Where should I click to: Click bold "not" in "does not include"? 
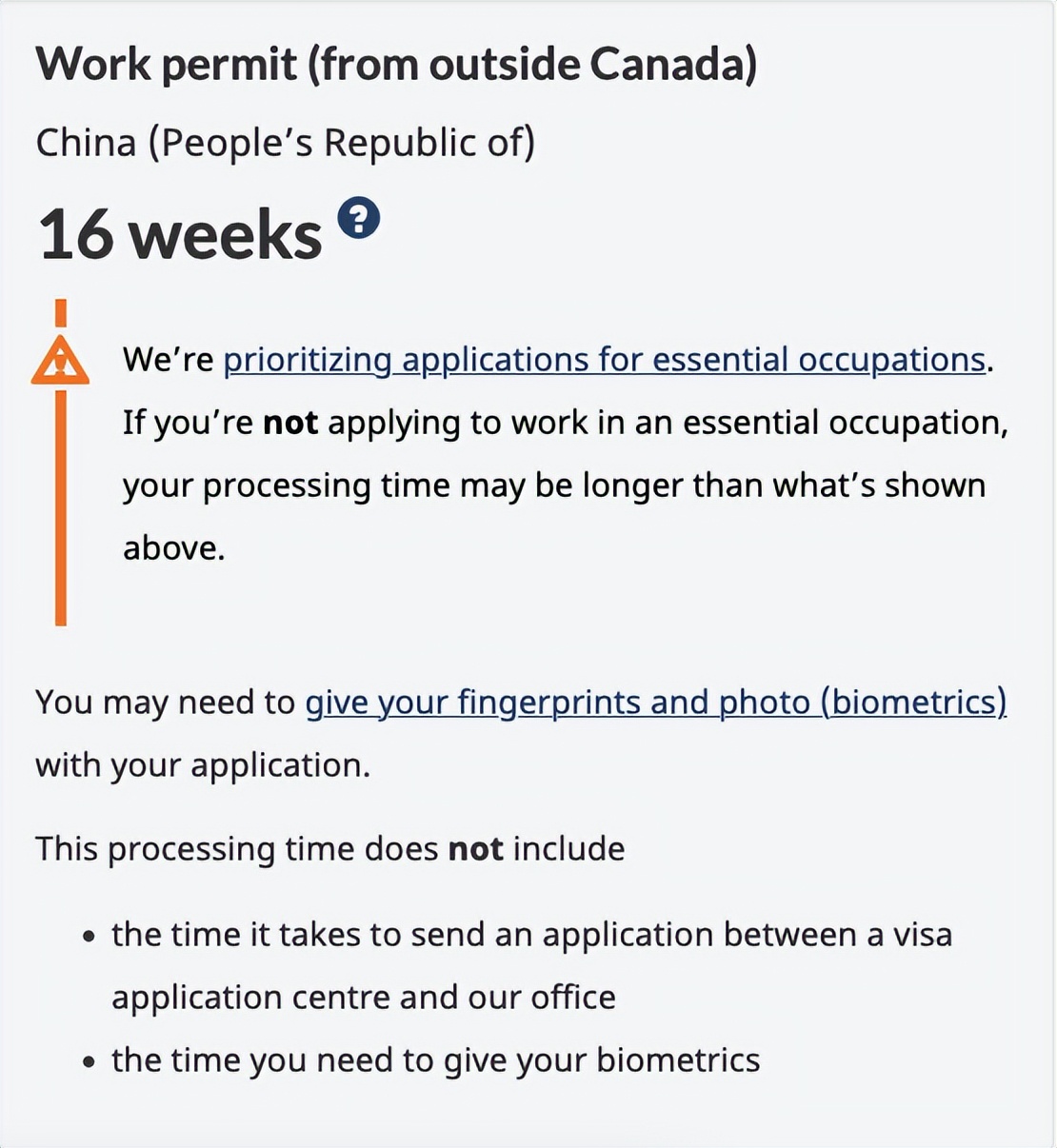(x=475, y=849)
